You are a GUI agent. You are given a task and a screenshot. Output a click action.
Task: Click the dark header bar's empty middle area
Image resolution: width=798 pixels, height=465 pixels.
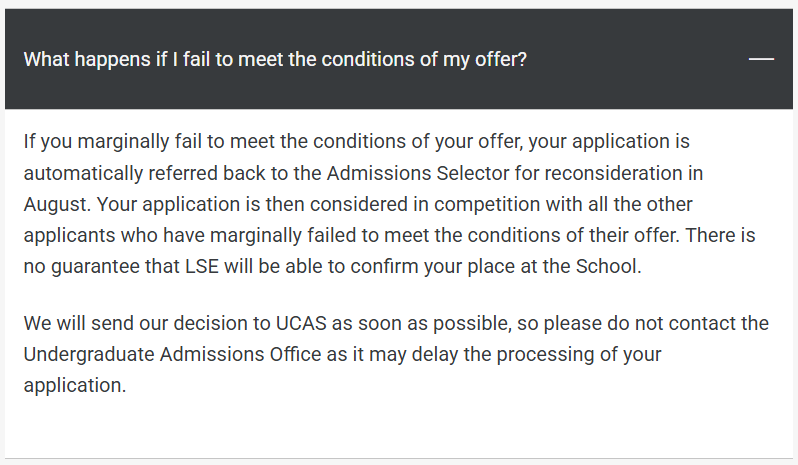[636, 59]
